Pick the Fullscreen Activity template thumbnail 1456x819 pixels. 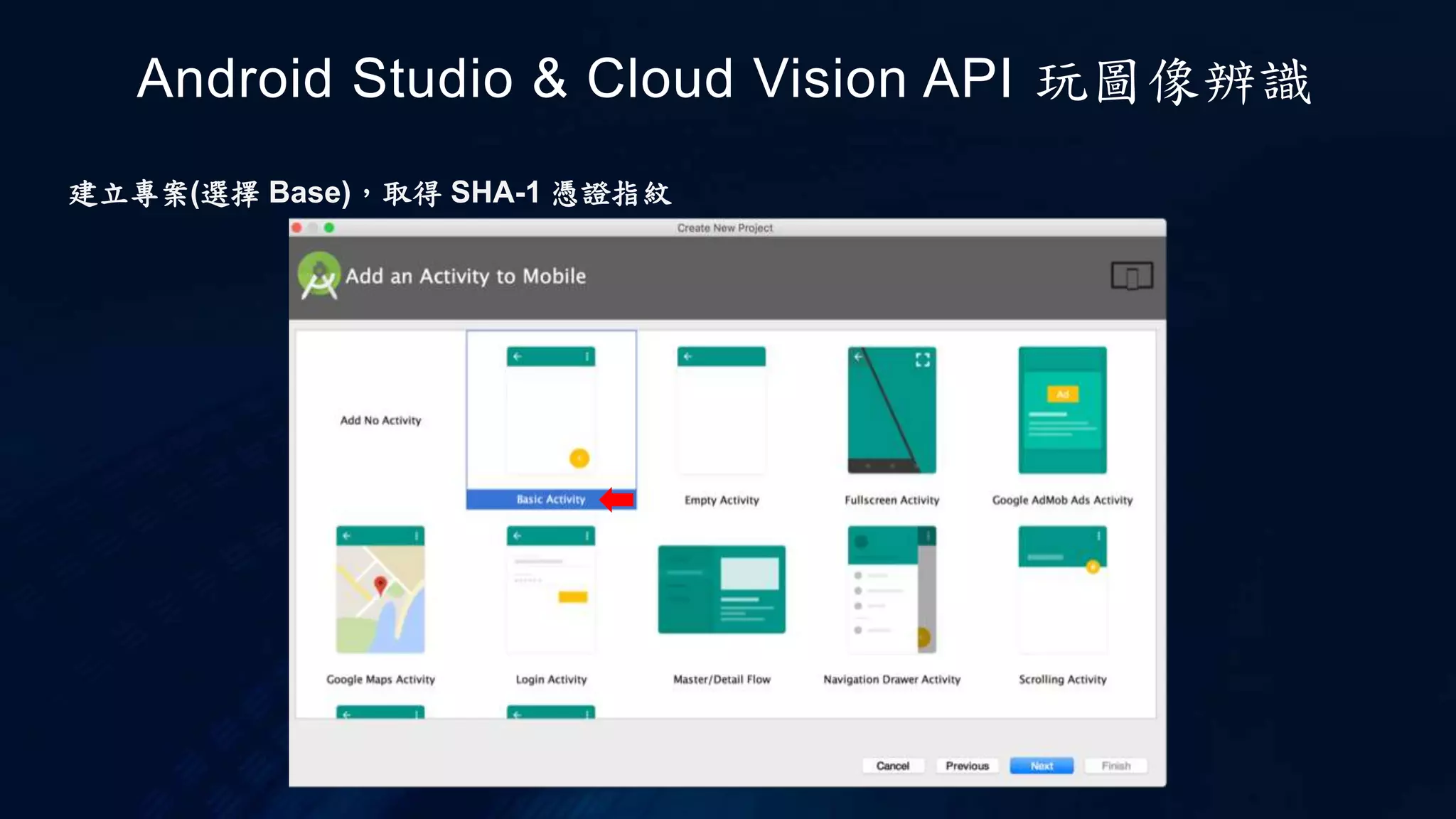892,410
